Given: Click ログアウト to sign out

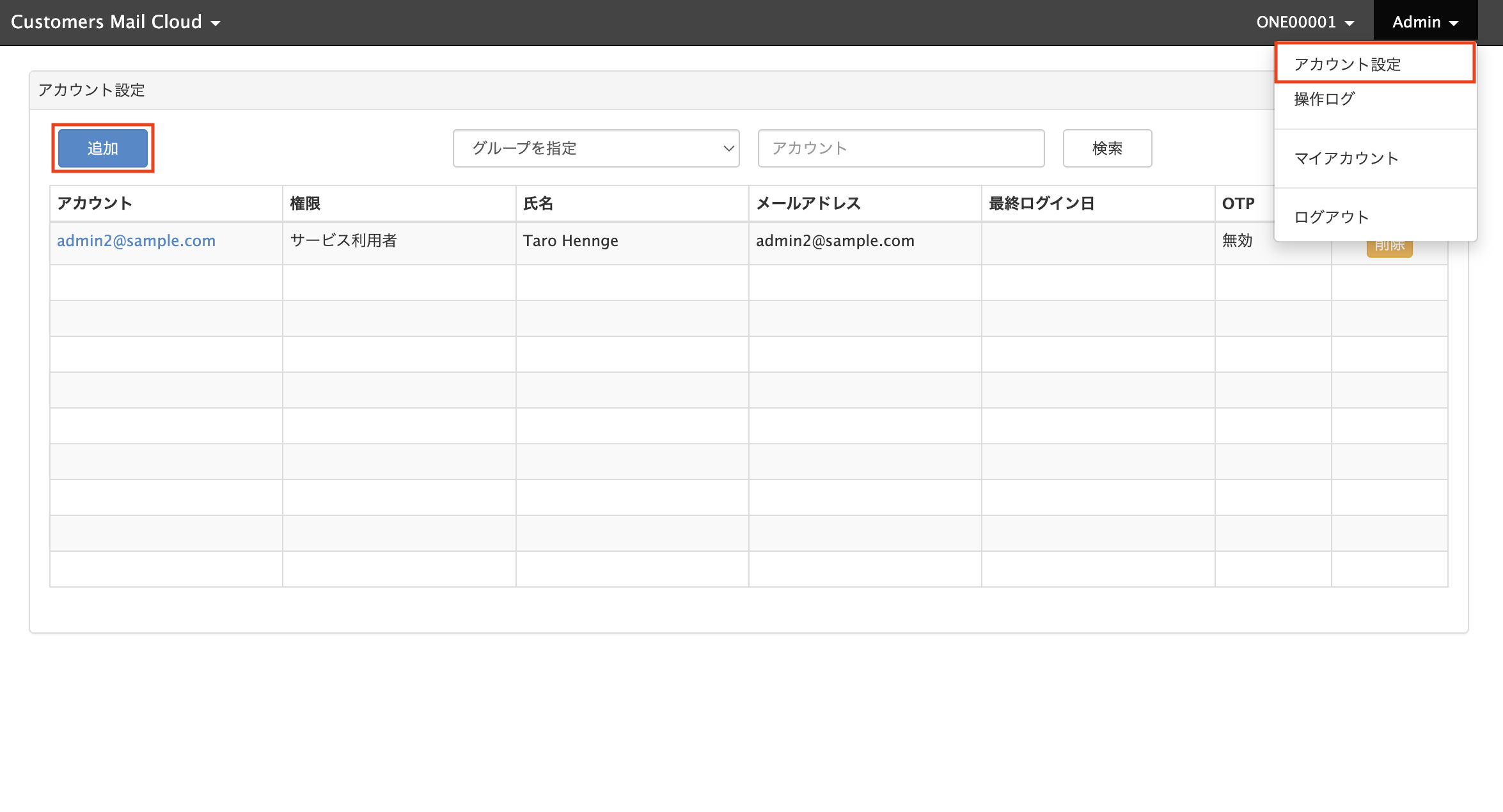Looking at the screenshot, I should point(1375,217).
